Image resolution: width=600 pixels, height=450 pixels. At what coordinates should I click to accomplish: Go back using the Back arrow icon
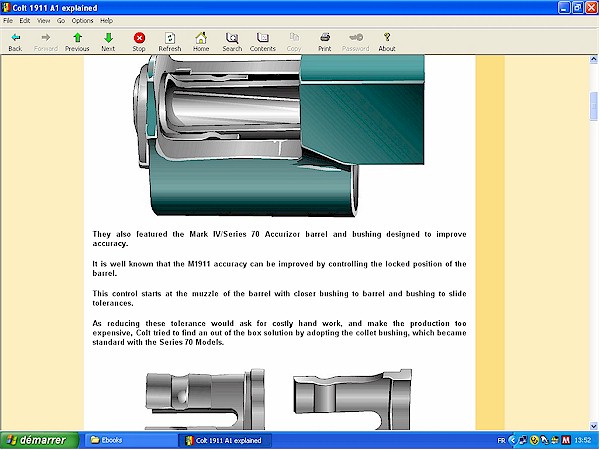[15, 38]
